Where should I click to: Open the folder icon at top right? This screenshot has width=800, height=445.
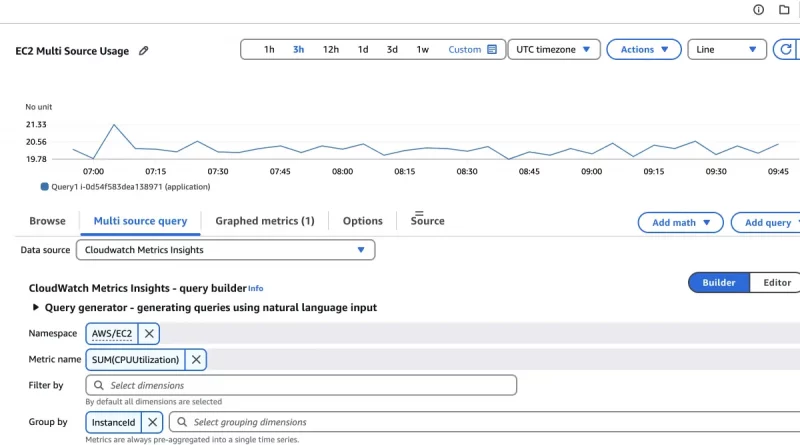click(784, 10)
